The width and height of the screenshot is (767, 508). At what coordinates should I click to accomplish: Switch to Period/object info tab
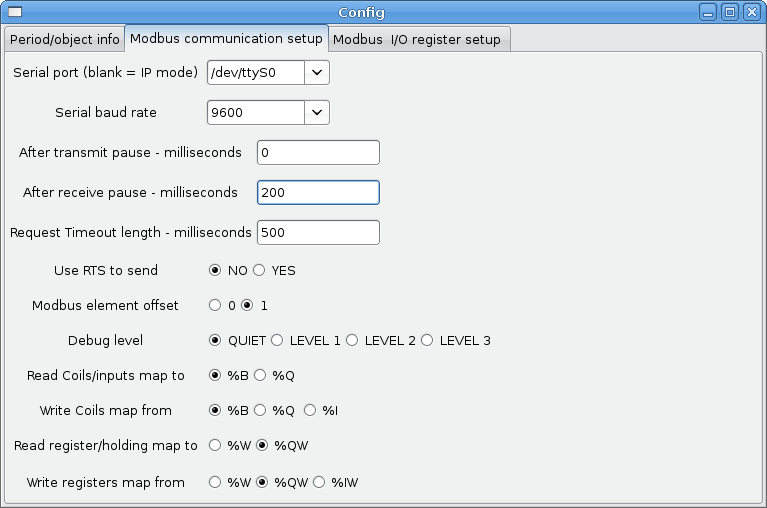65,40
